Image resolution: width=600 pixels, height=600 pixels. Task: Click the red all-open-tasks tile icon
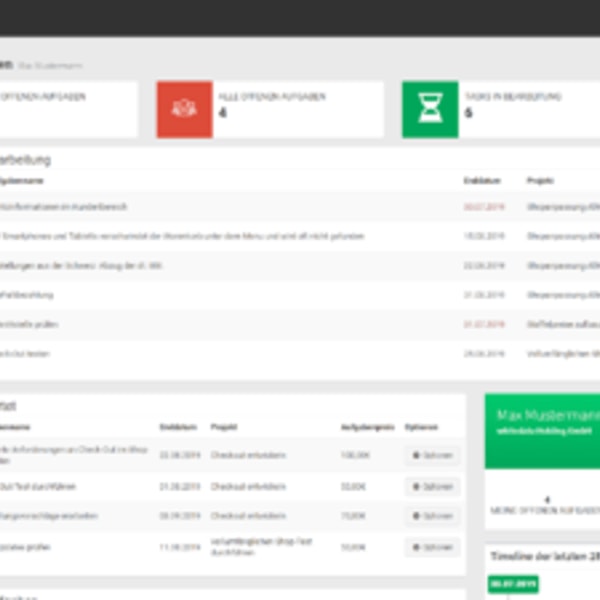tap(185, 109)
